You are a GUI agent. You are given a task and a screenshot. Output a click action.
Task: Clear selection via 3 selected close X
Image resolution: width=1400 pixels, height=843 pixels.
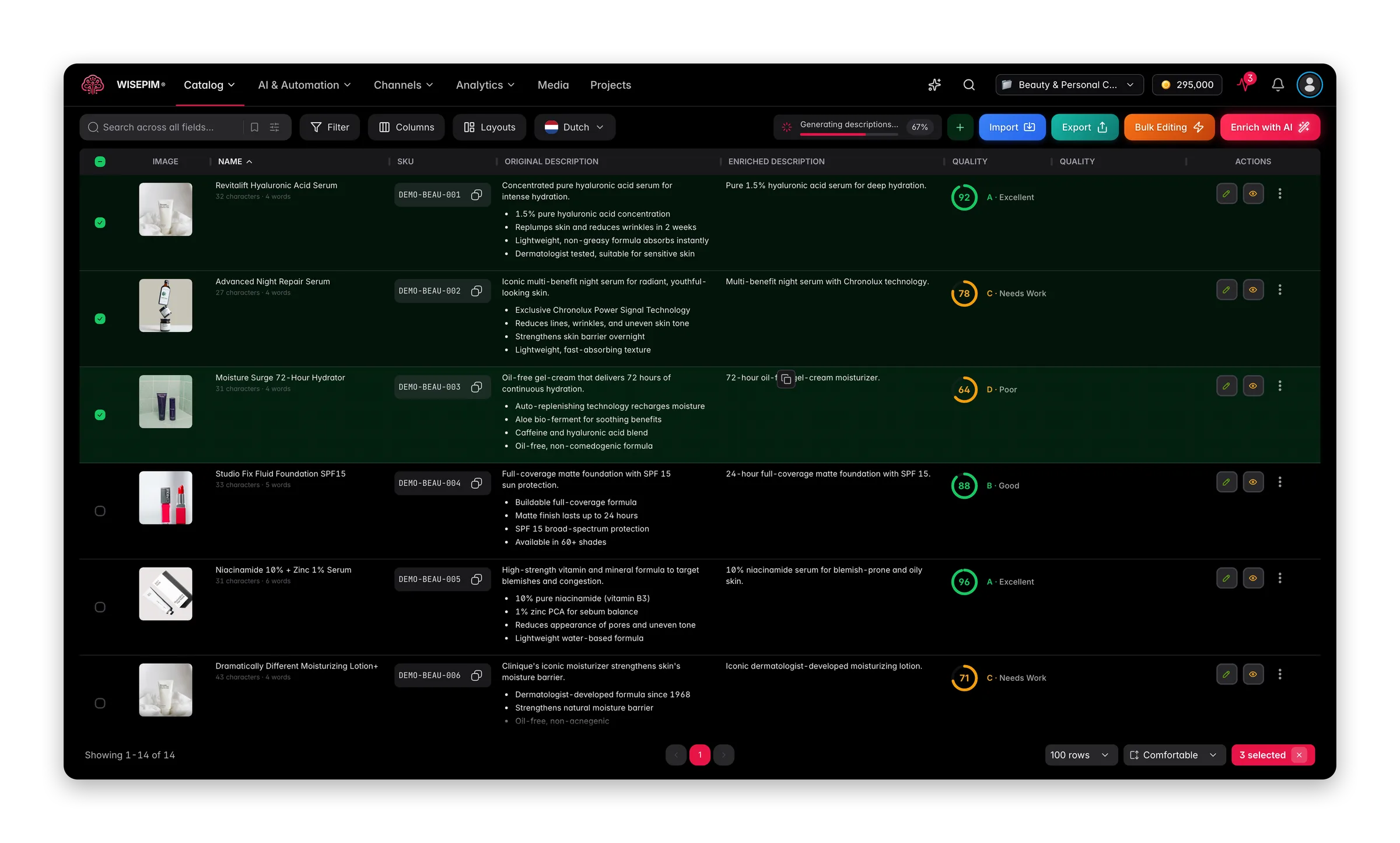tap(1299, 755)
